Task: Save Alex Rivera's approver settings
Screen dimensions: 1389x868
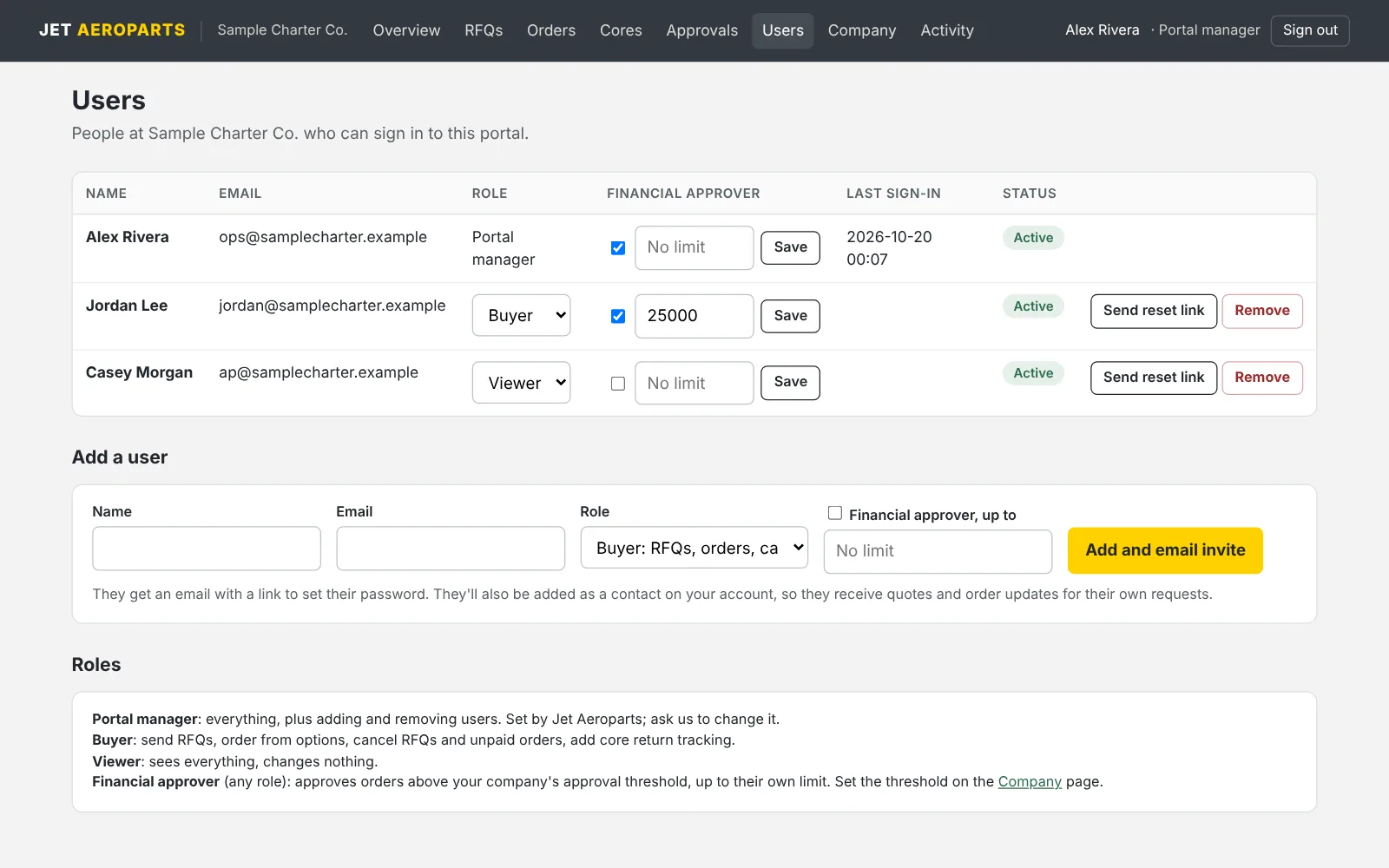Action: point(790,247)
